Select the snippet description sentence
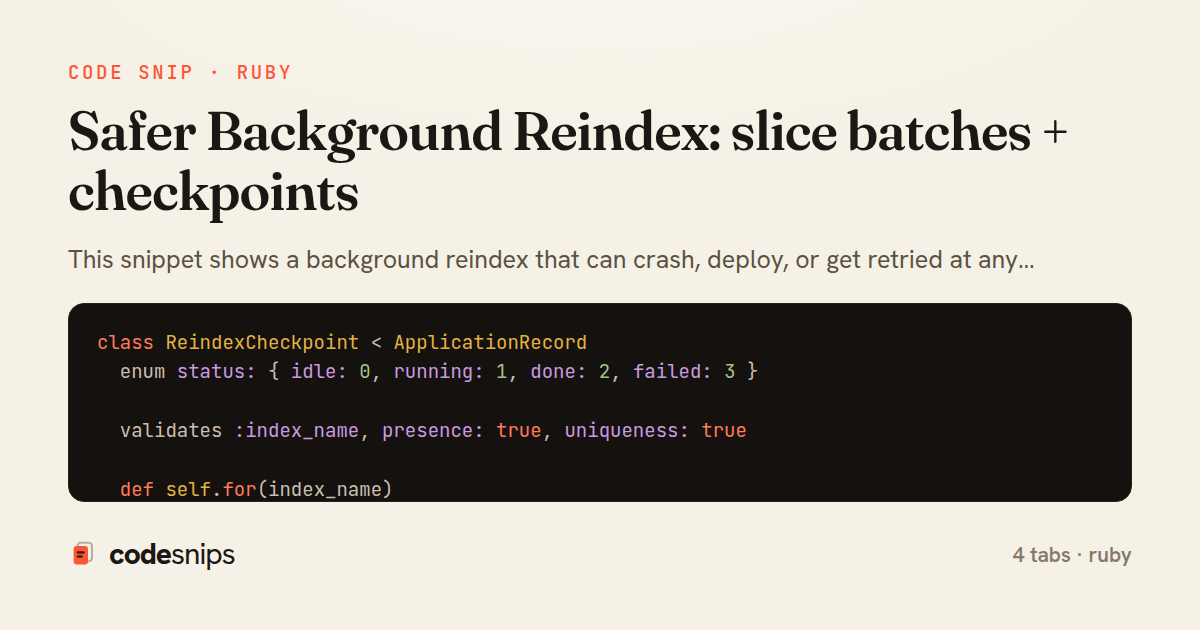 [x=551, y=261]
